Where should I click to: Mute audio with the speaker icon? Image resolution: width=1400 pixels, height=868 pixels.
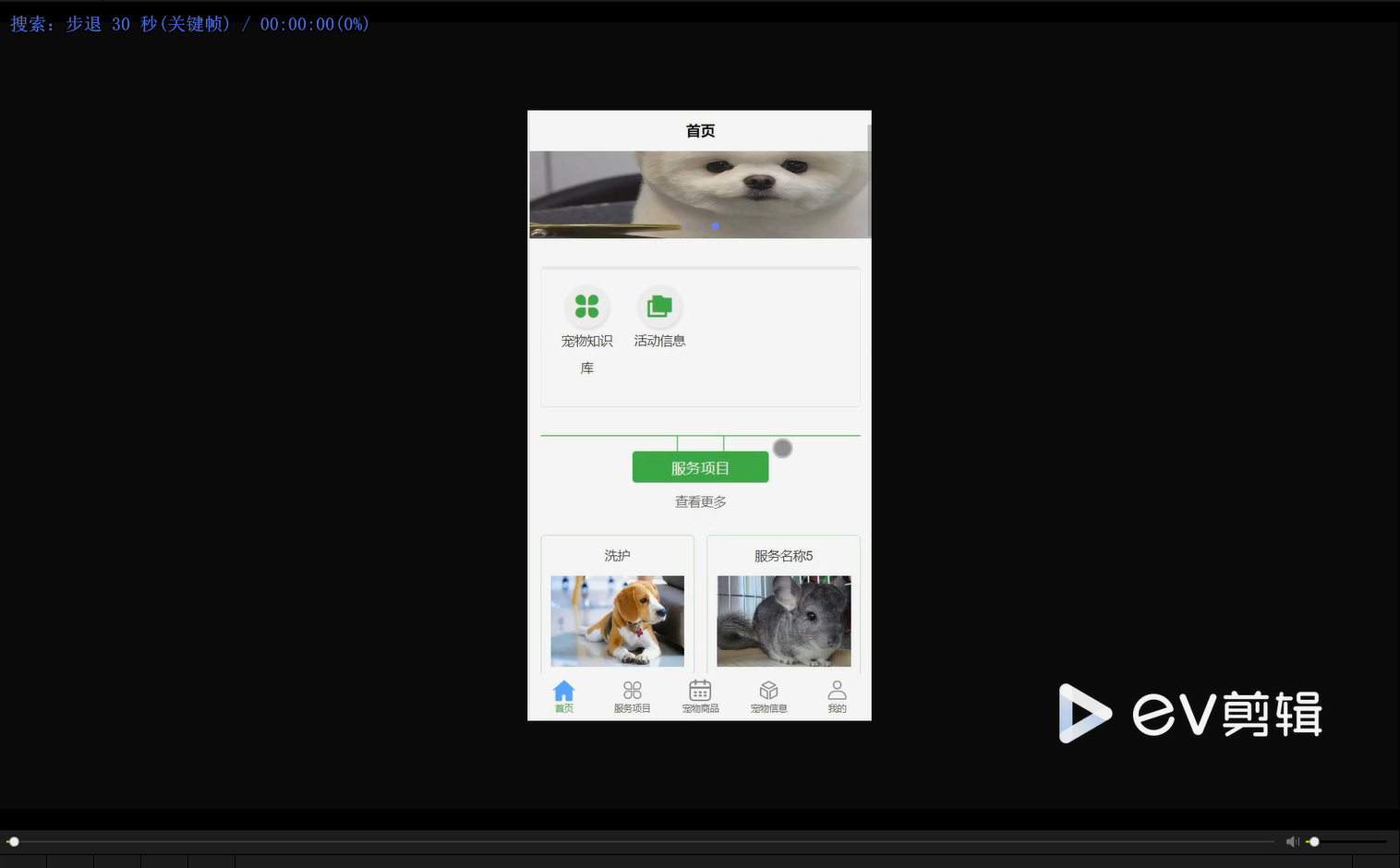pos(1292,841)
